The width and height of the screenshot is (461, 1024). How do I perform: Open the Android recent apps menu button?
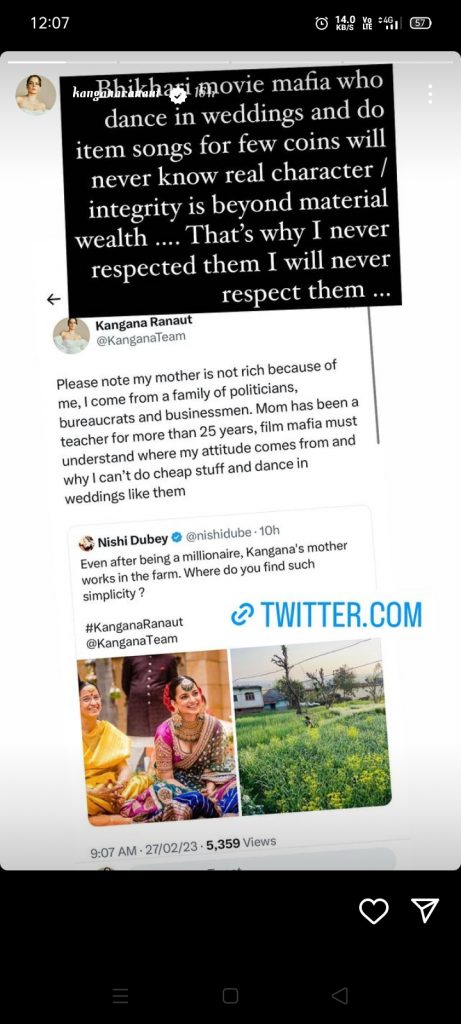click(x=120, y=995)
